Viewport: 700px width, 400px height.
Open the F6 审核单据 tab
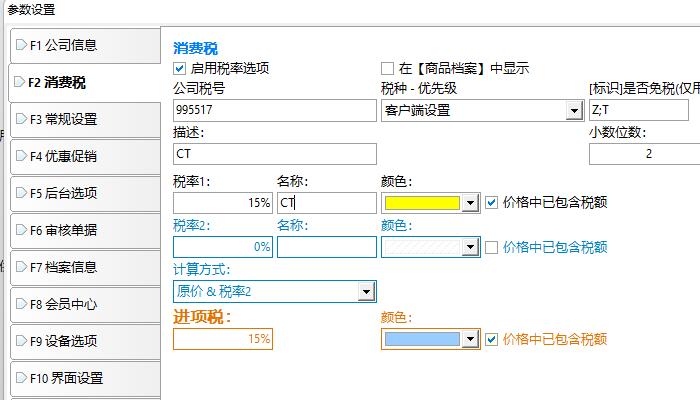85,230
